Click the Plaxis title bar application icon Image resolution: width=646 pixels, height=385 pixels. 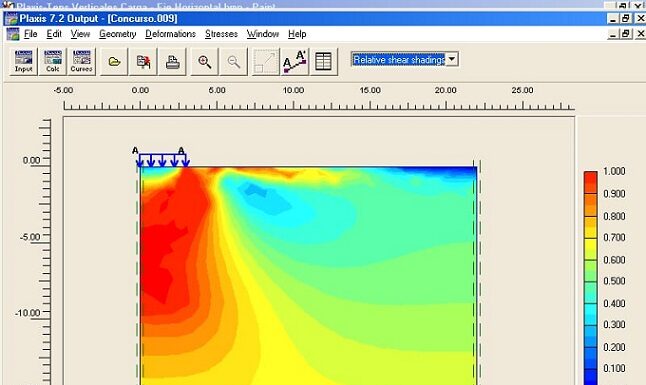pyautogui.click(x=11, y=19)
